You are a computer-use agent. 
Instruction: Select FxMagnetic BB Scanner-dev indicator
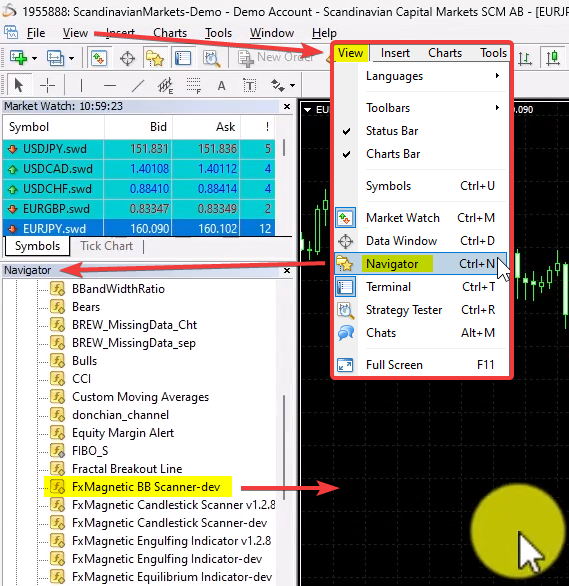tap(146, 487)
